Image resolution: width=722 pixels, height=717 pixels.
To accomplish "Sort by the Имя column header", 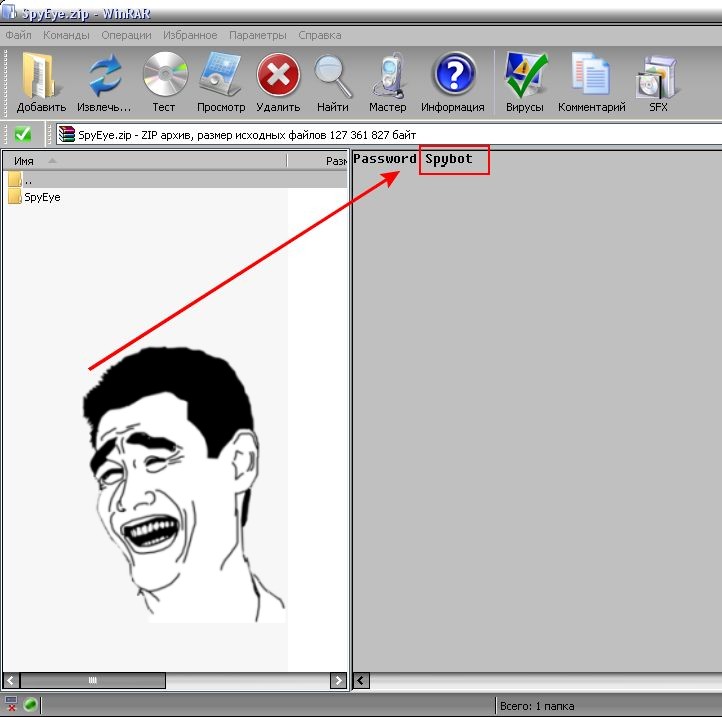I will point(145,161).
